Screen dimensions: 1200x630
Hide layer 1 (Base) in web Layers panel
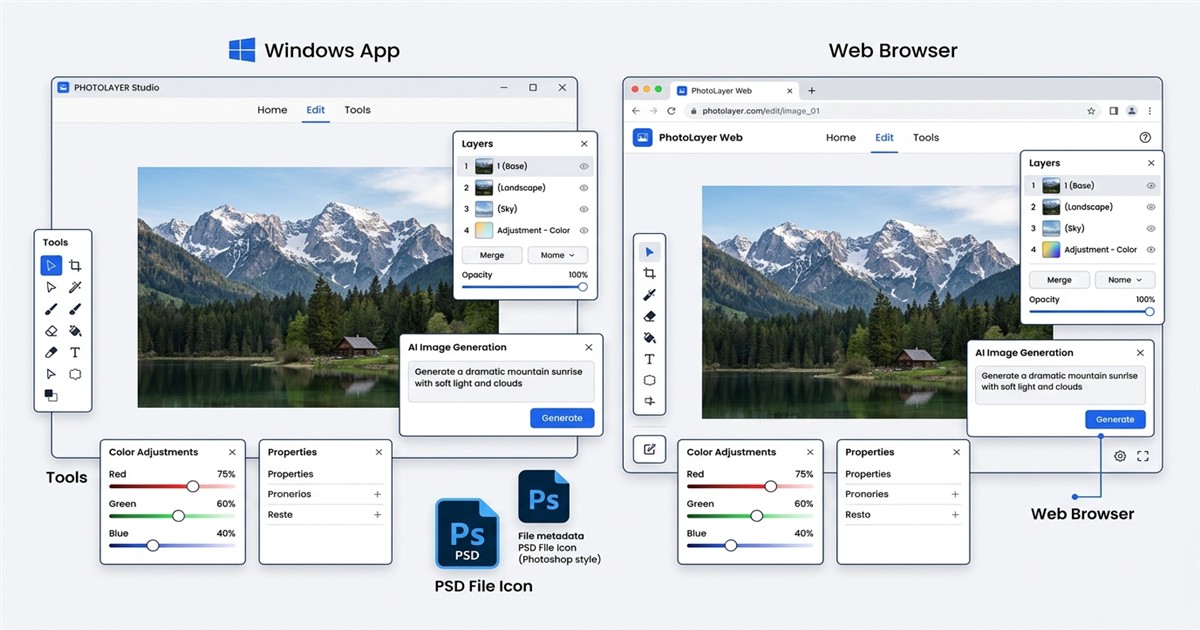pyautogui.click(x=1151, y=186)
